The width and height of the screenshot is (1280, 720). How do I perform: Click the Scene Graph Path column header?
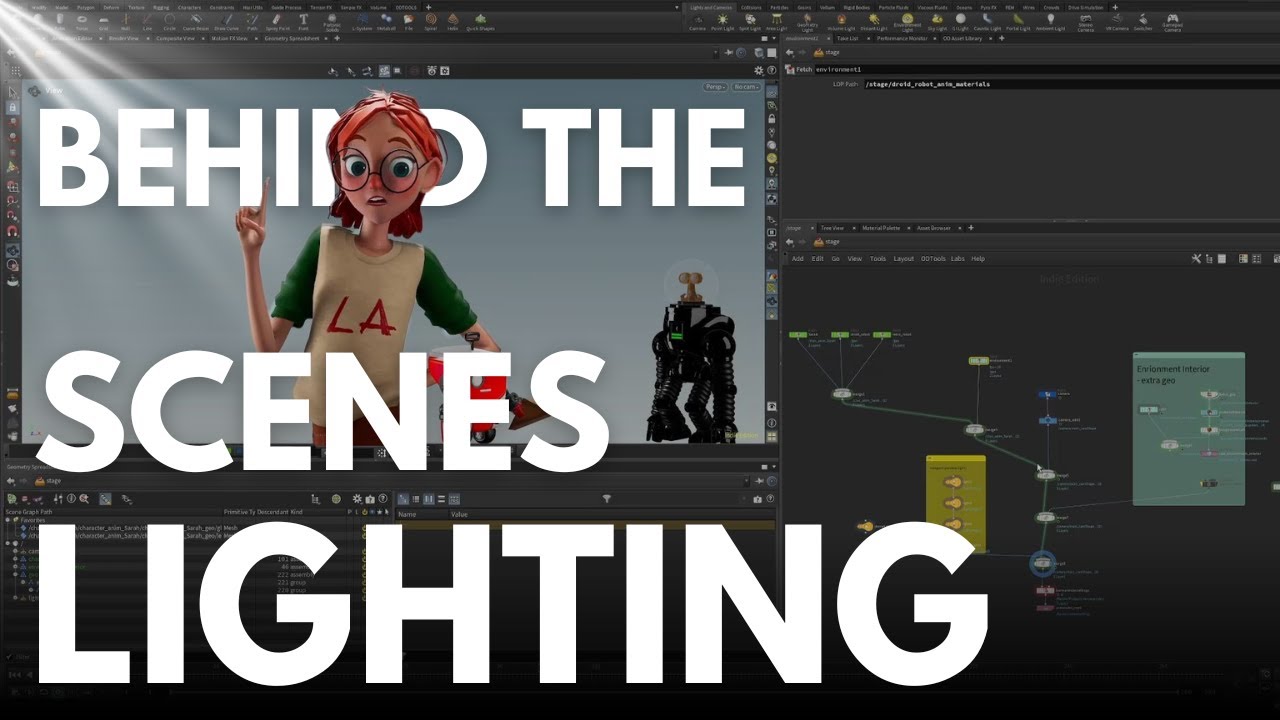click(x=29, y=512)
